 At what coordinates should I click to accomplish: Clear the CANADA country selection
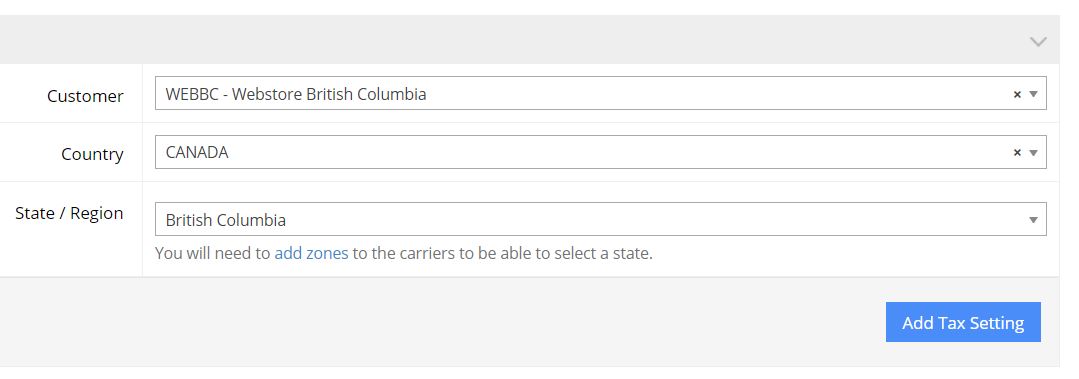(1017, 153)
